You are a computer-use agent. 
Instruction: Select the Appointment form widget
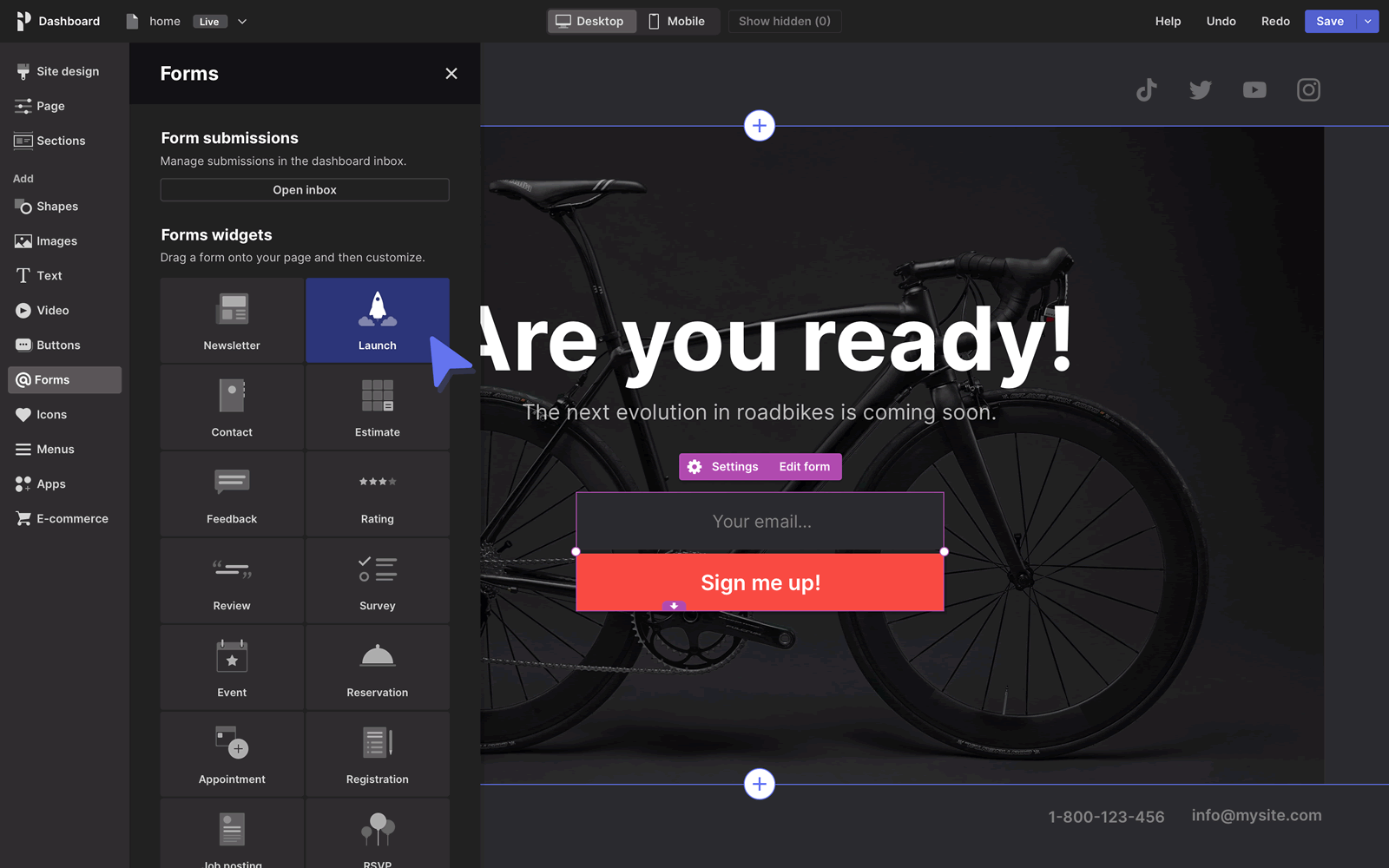[232, 754]
